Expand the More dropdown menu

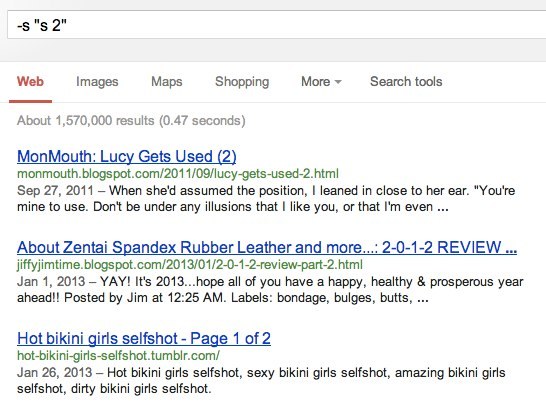321,81
